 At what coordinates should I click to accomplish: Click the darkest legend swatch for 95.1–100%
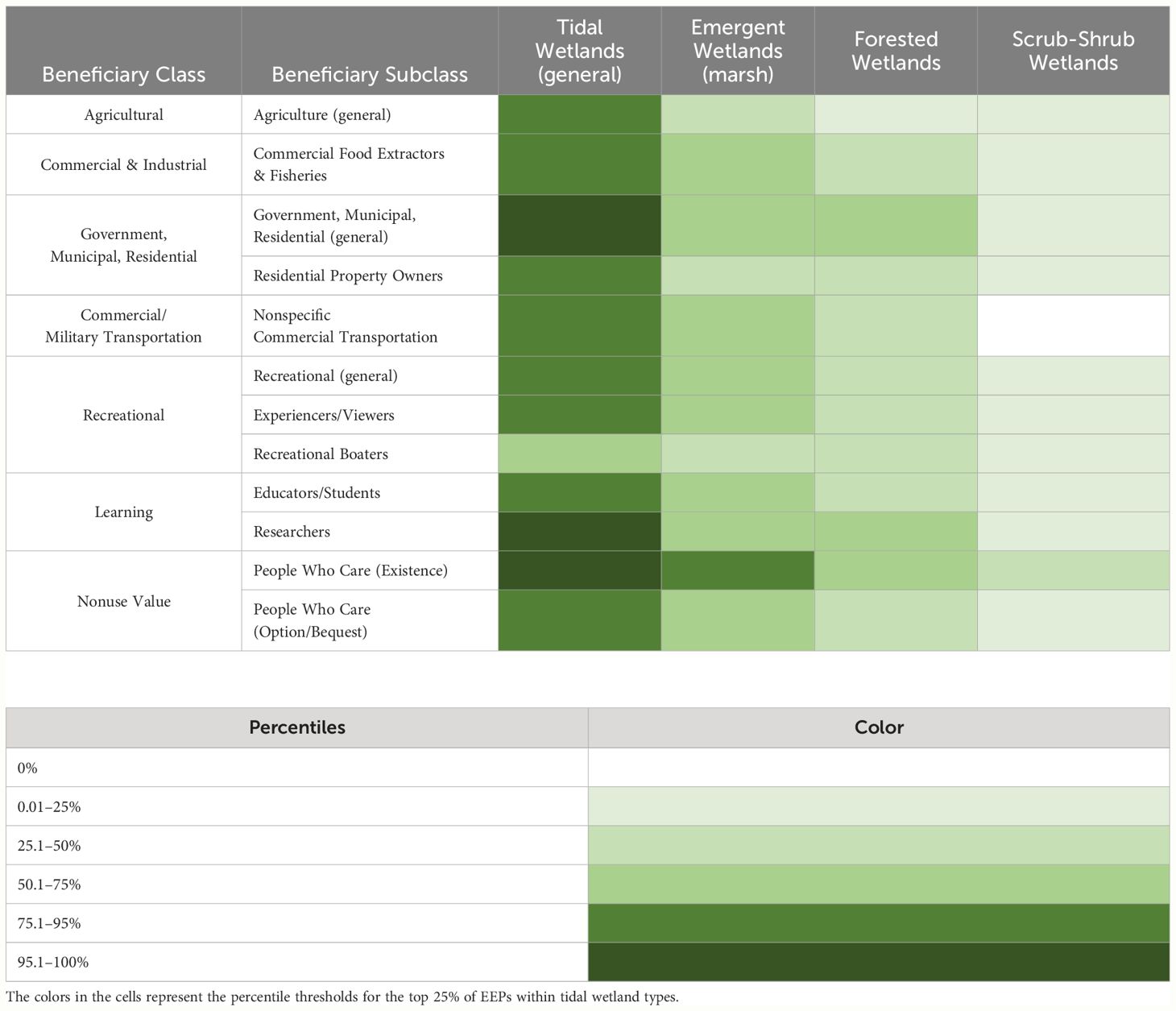point(879,962)
